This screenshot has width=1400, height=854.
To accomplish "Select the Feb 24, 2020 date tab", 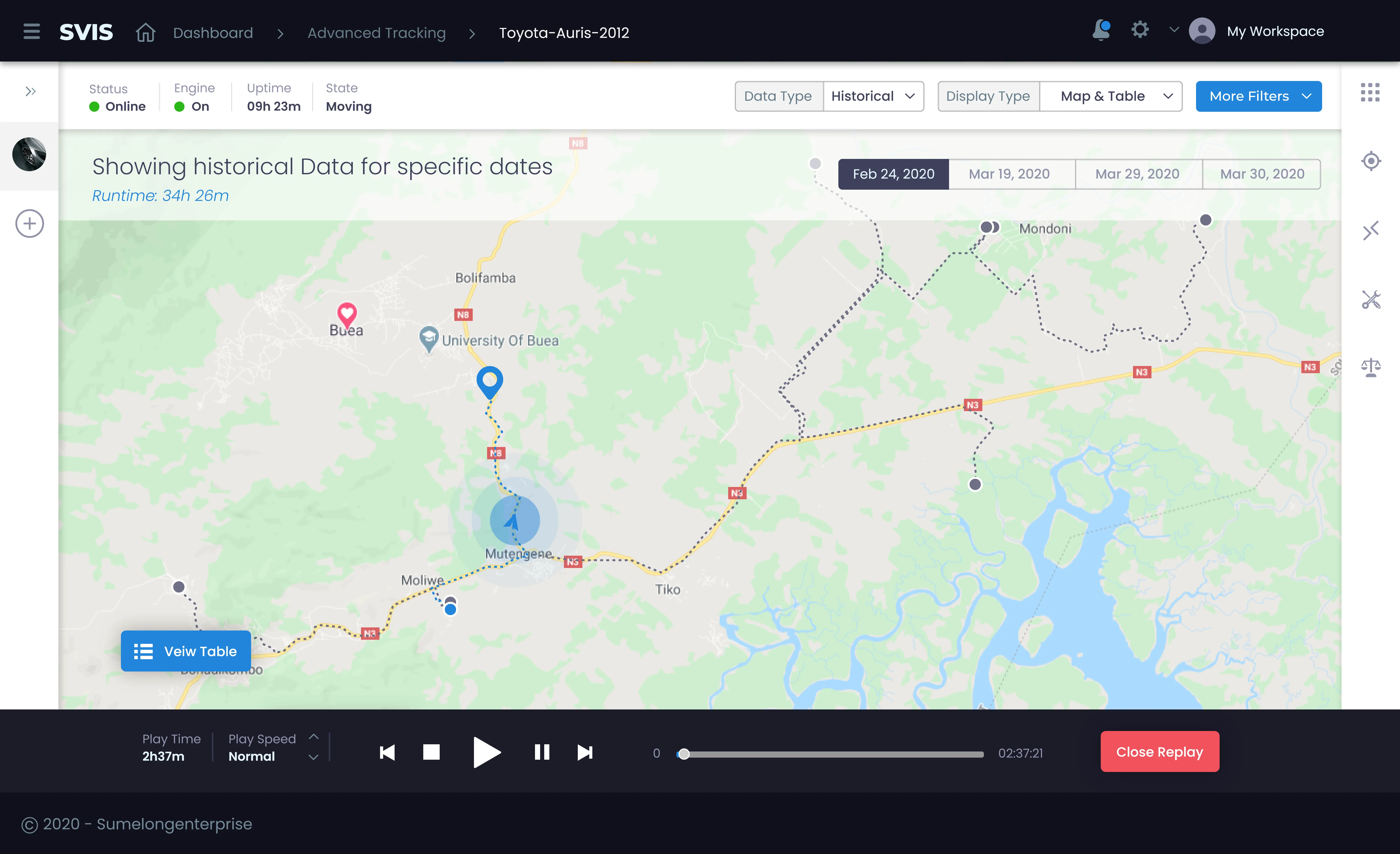I will coord(893,174).
